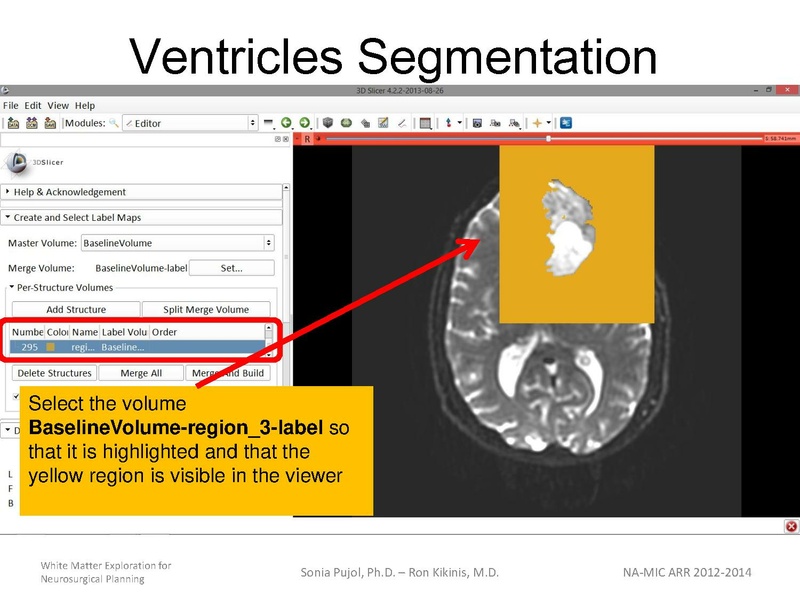Click the Add Structure button

coord(77,309)
